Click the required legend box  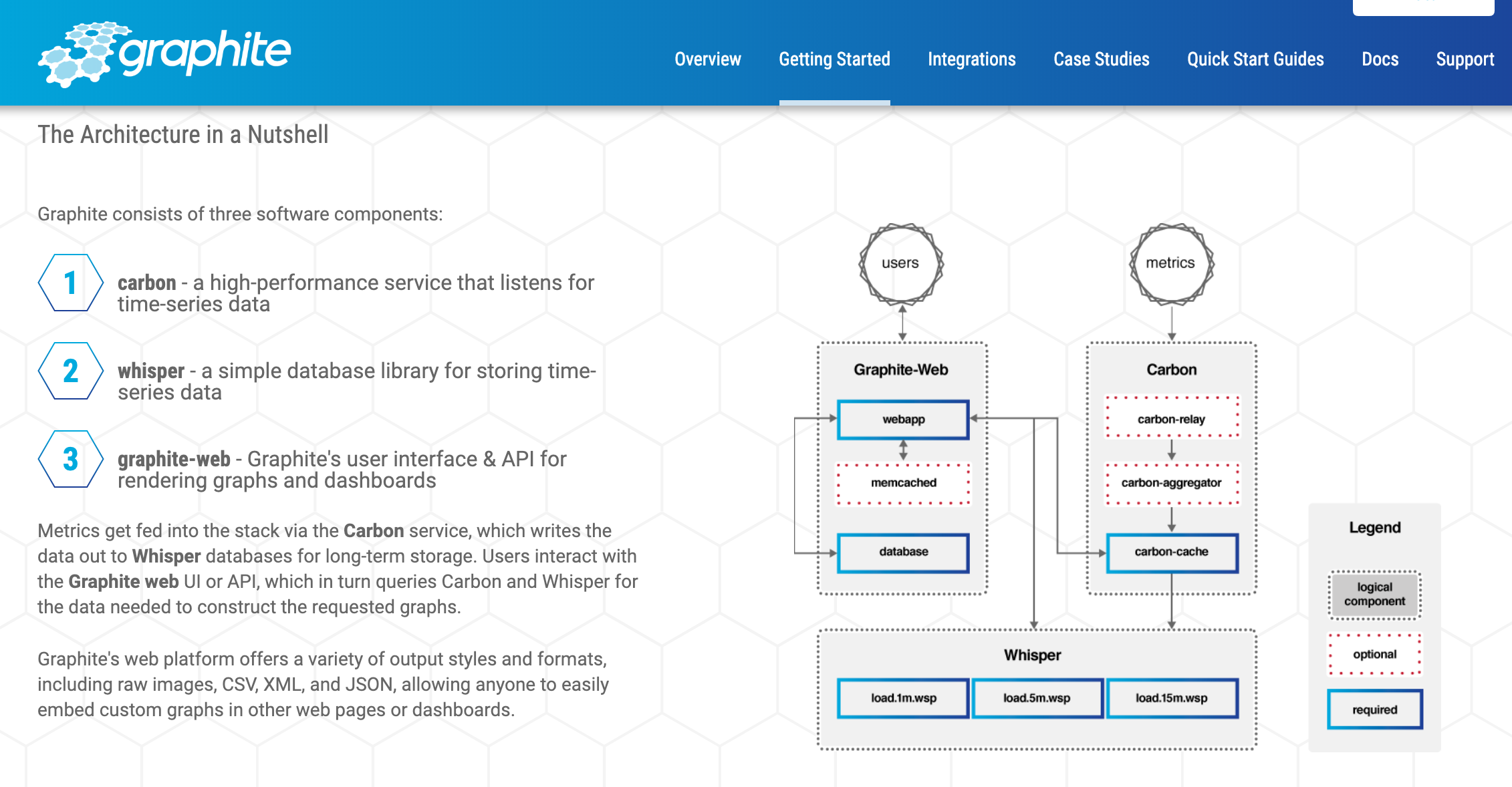[x=1374, y=710]
